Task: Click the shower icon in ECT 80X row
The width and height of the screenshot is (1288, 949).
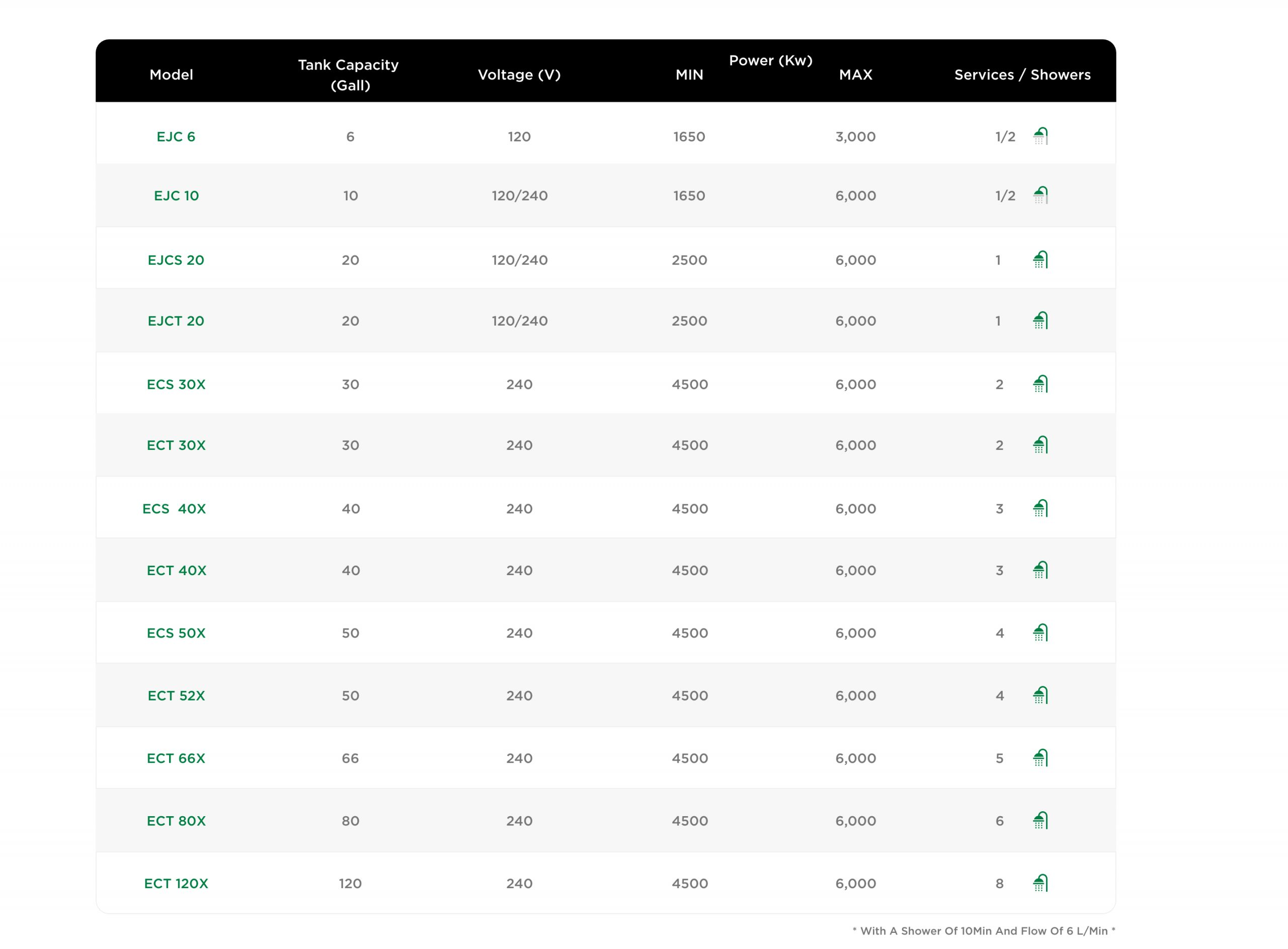Action: click(x=1040, y=820)
